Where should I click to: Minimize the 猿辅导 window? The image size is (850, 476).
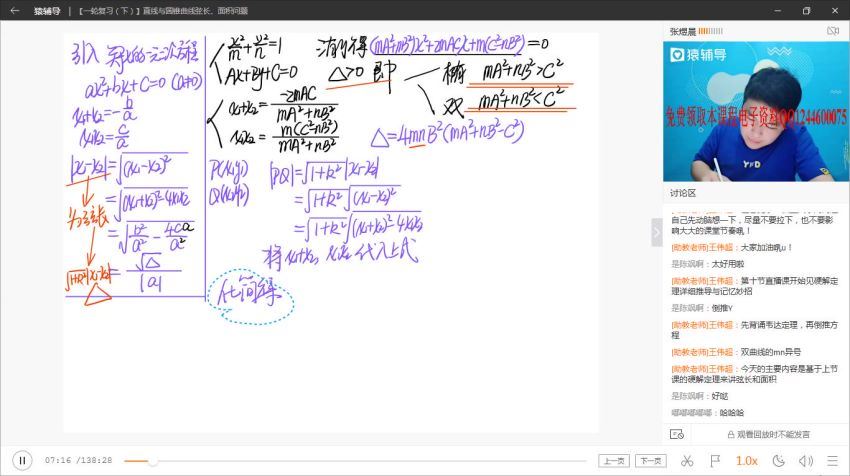778,11
